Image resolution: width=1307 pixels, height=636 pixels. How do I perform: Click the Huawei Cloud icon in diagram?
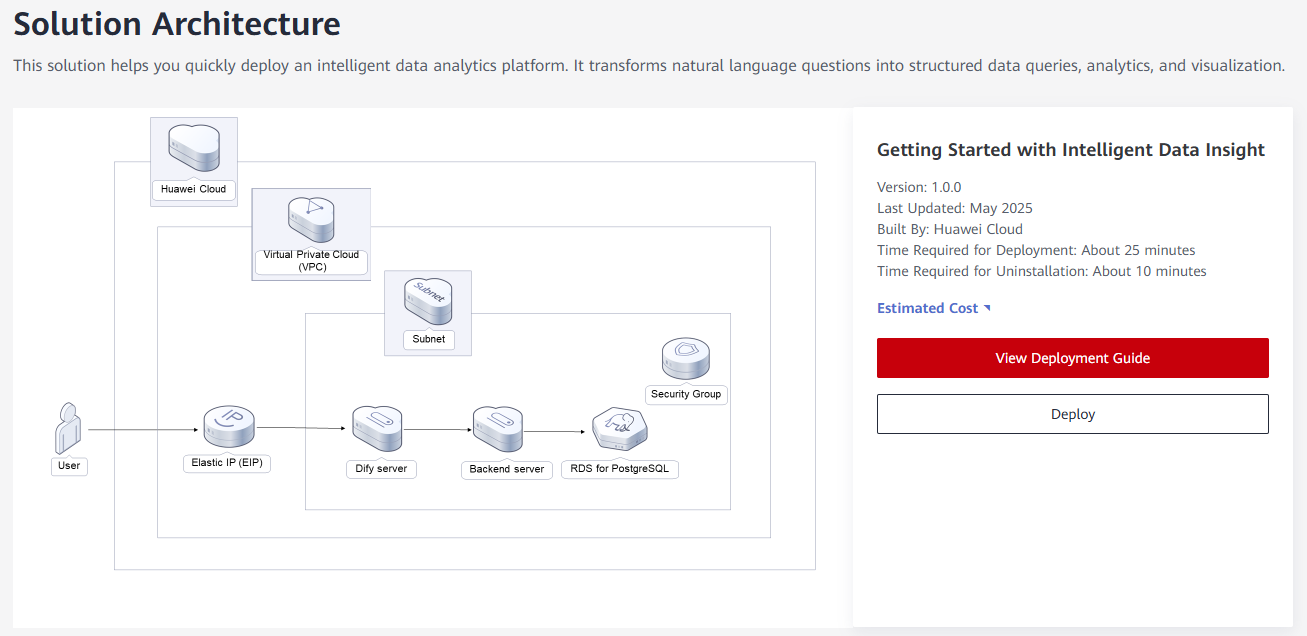point(194,148)
